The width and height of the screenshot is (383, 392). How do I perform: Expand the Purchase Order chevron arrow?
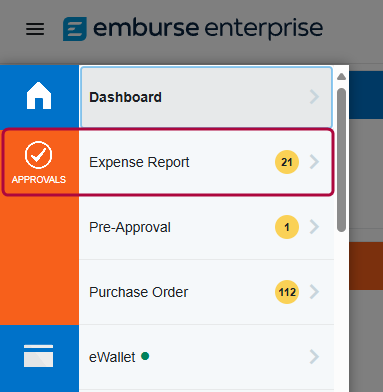tap(314, 292)
